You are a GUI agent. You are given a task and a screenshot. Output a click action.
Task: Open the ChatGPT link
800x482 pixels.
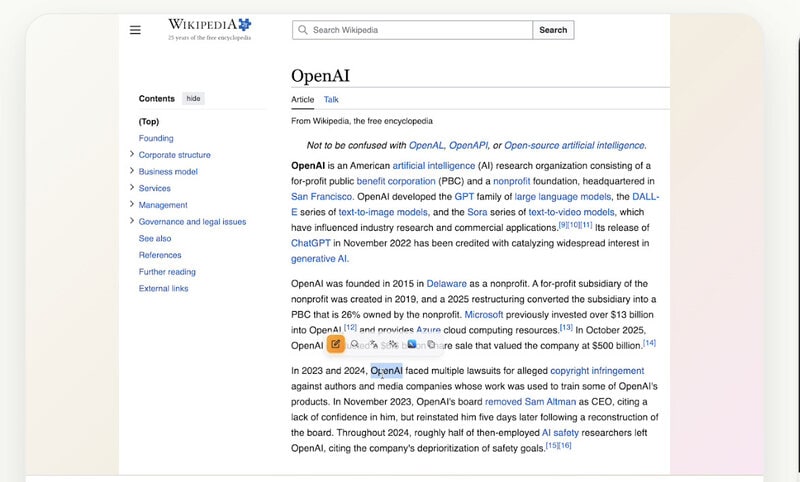pyautogui.click(x=311, y=243)
